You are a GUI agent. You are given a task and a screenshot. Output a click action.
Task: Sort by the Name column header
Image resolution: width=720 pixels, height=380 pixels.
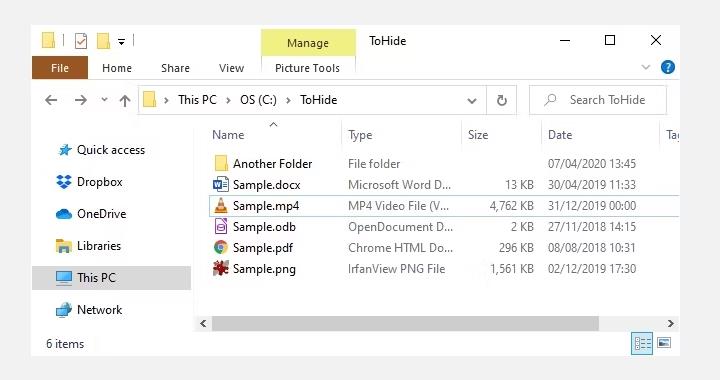coord(228,135)
